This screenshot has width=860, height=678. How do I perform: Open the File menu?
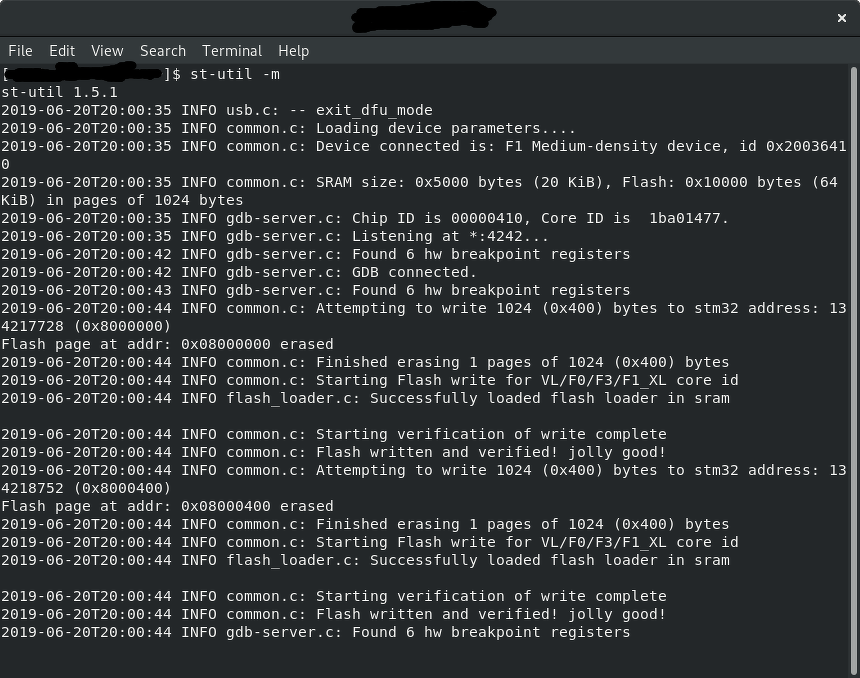(20, 51)
